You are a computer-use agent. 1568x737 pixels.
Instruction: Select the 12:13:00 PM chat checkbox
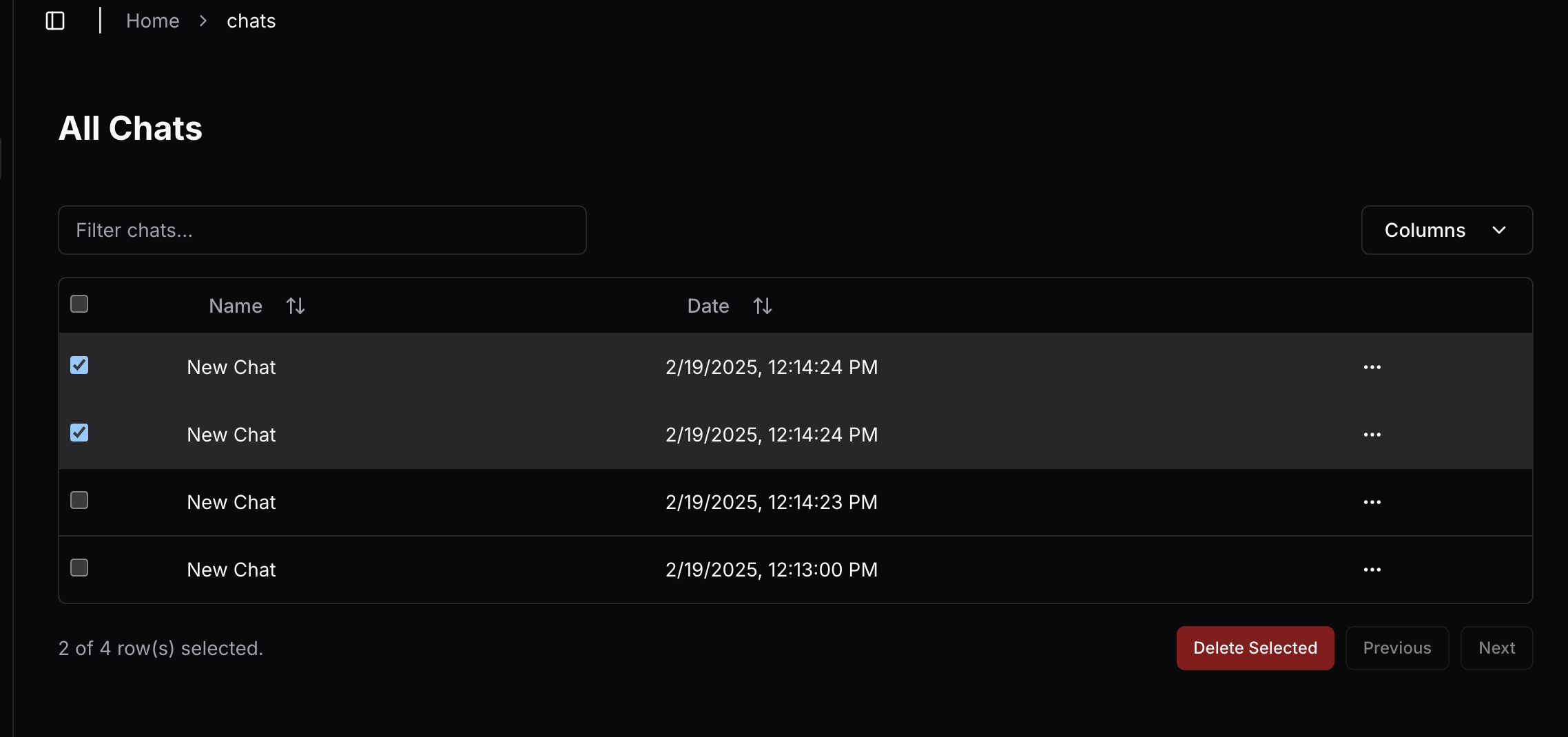coord(79,568)
